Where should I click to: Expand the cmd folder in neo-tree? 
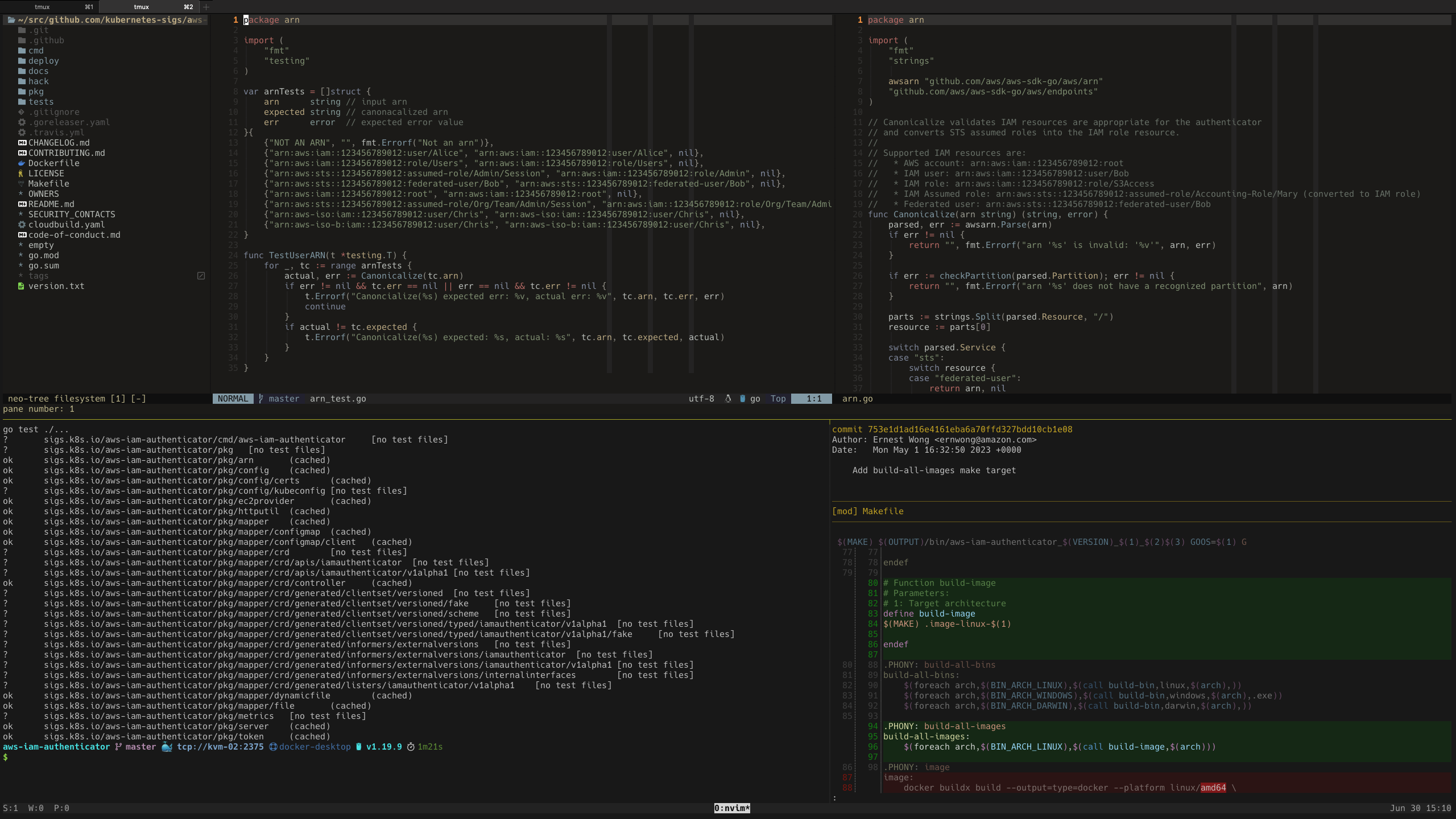point(35,51)
